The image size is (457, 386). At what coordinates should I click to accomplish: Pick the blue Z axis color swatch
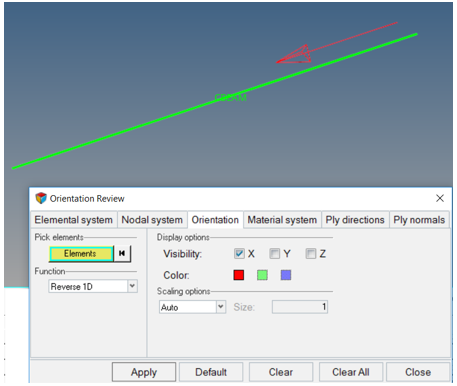coord(286,275)
